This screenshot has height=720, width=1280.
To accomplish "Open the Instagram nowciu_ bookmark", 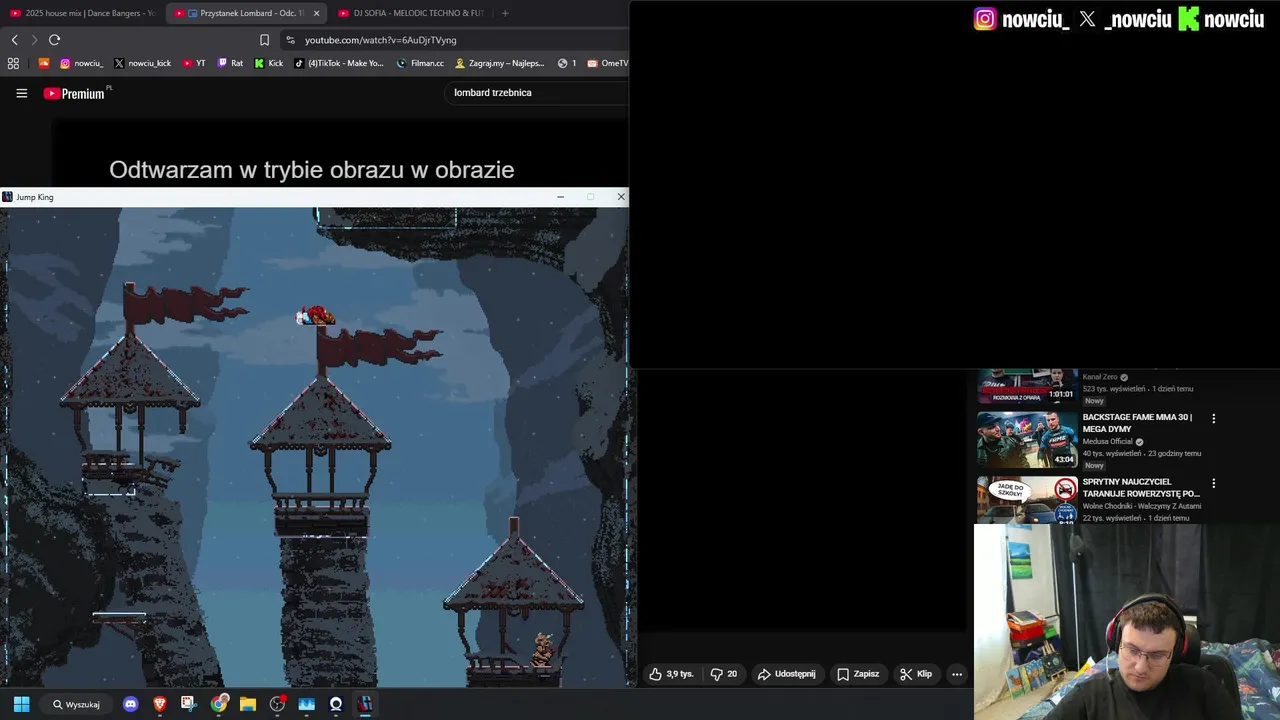I will (81, 63).
